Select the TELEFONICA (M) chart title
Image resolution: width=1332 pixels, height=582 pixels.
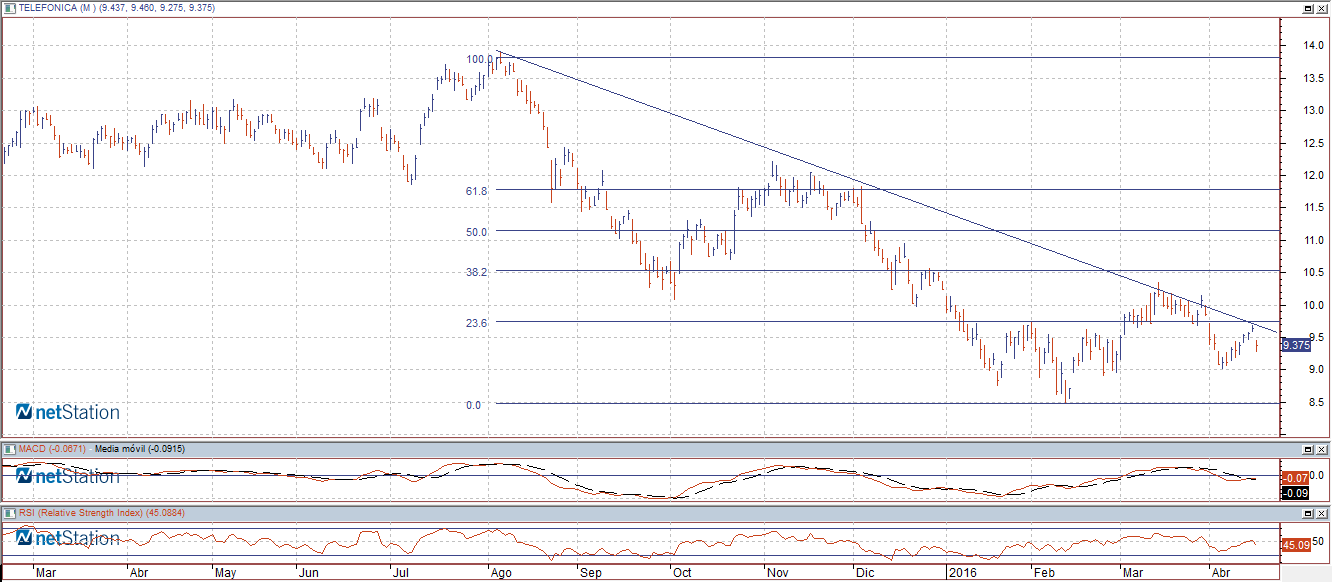(55, 8)
